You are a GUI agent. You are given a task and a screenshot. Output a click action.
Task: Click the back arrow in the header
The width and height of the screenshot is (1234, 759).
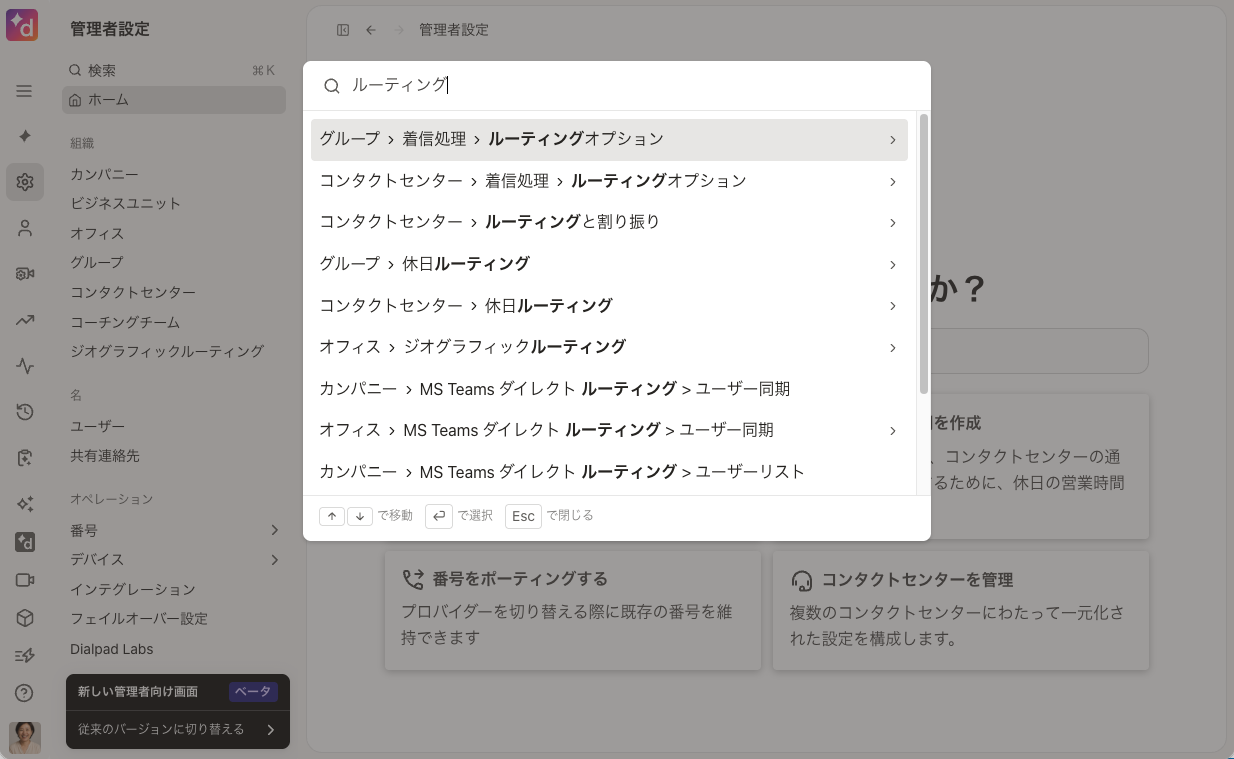(x=371, y=30)
